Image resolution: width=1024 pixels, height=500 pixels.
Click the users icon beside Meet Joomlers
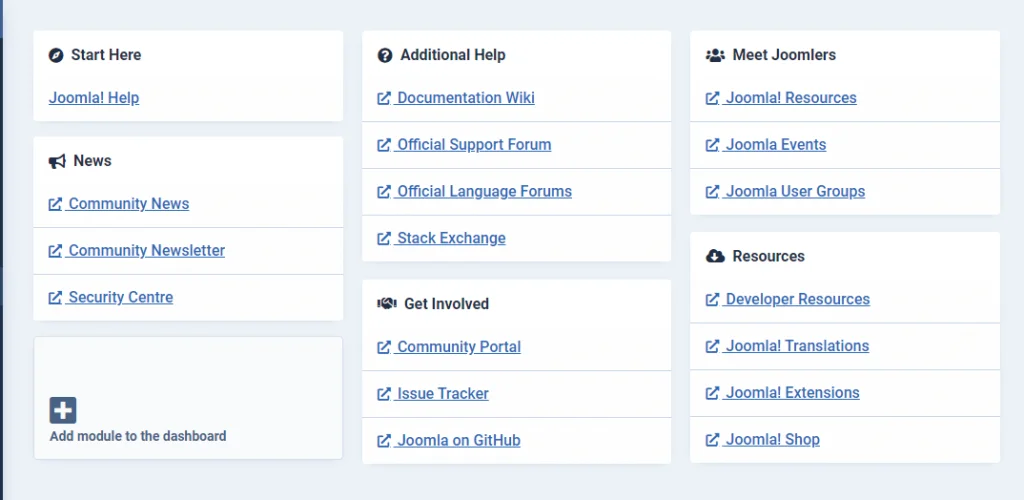[716, 55]
